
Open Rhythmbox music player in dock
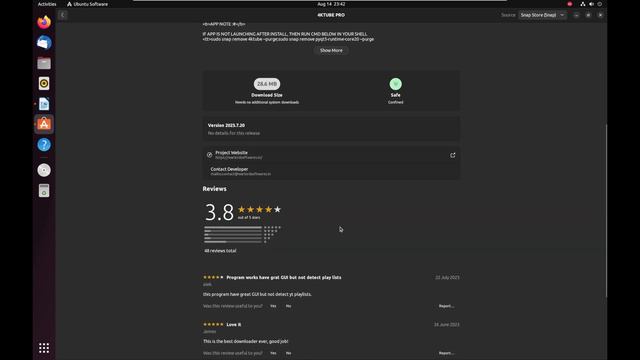(44, 83)
